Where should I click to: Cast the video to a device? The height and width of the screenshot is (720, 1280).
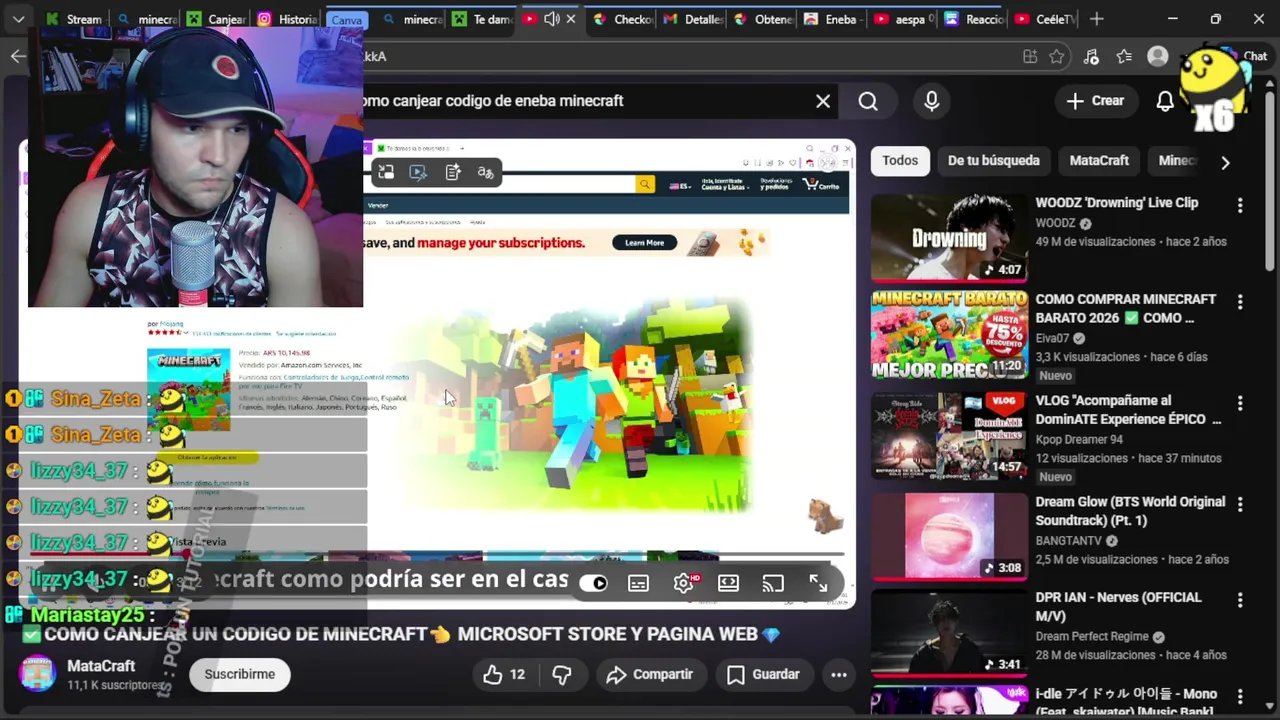pos(773,583)
